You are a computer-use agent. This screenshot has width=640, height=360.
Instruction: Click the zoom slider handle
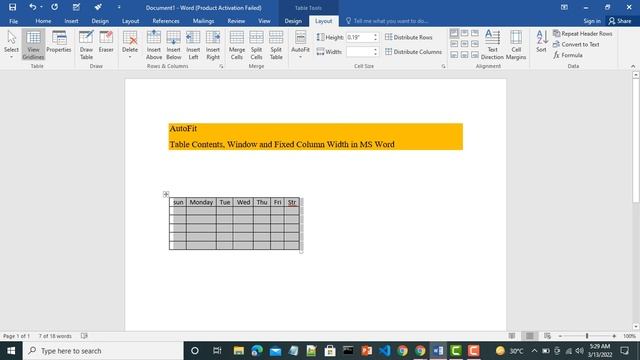coord(587,336)
